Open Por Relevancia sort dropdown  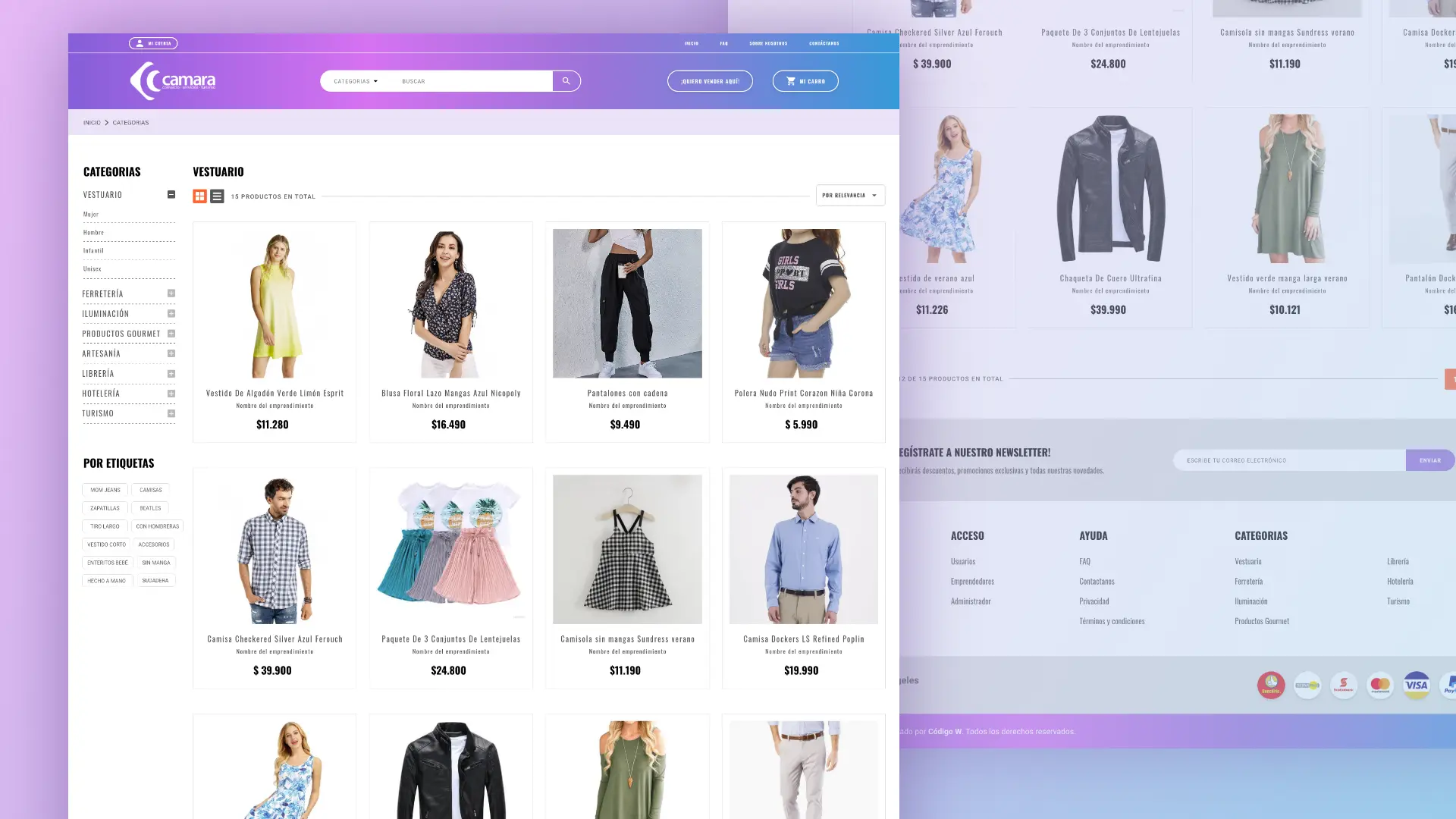[x=850, y=196]
